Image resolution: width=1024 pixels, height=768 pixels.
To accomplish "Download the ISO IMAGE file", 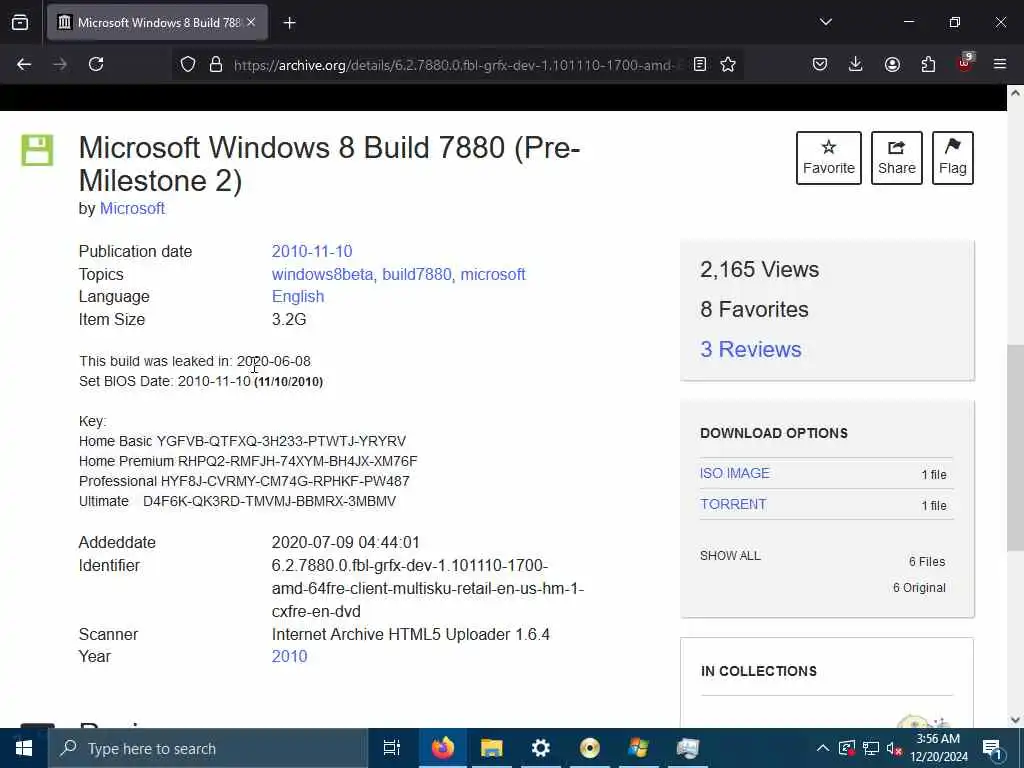I will [735, 473].
